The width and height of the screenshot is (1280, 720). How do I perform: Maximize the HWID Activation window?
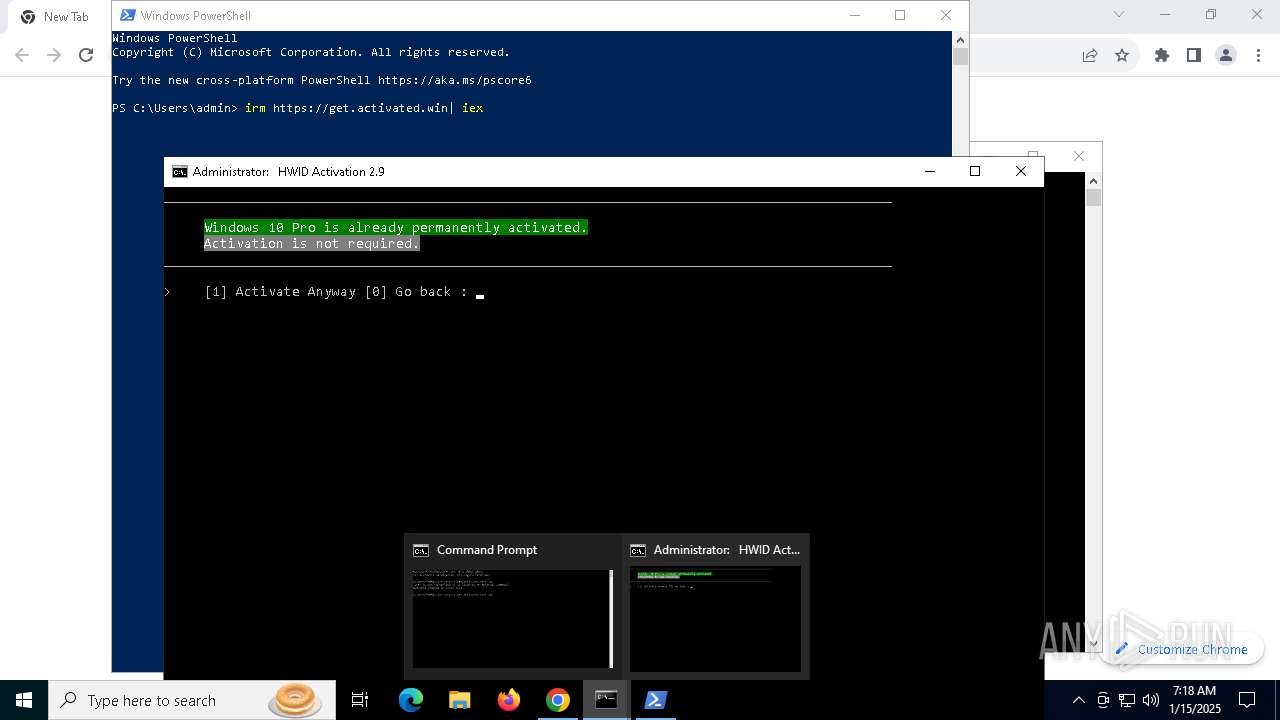pyautogui.click(x=975, y=171)
